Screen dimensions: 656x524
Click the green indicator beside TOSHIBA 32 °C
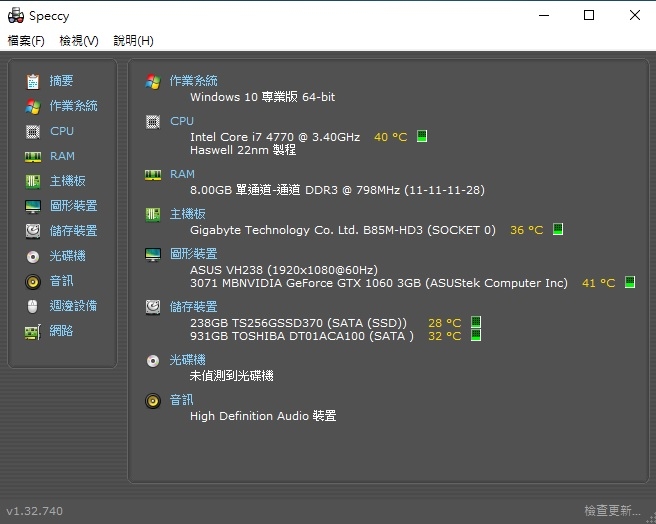coord(476,335)
